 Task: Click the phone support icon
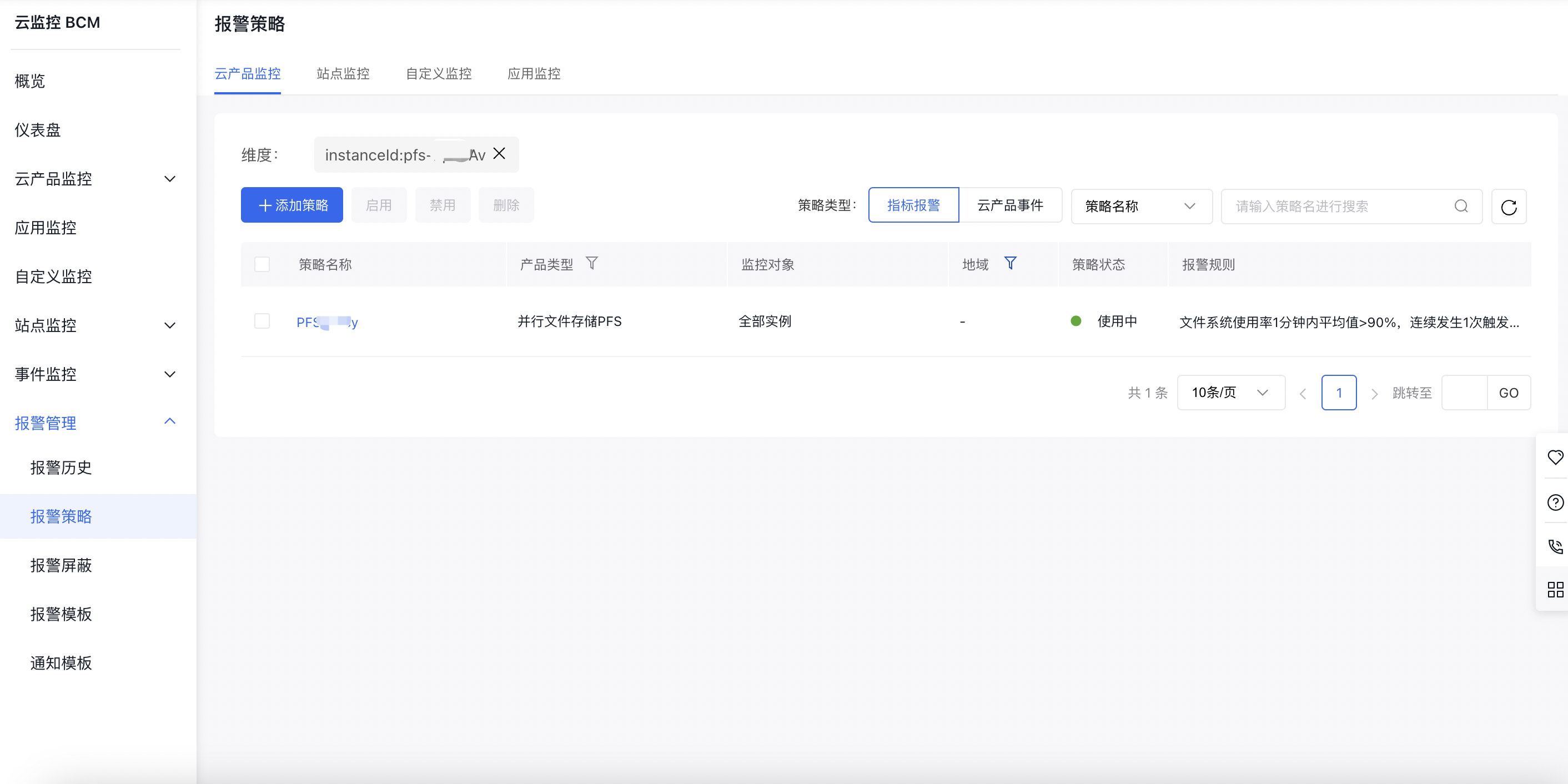click(x=1555, y=546)
